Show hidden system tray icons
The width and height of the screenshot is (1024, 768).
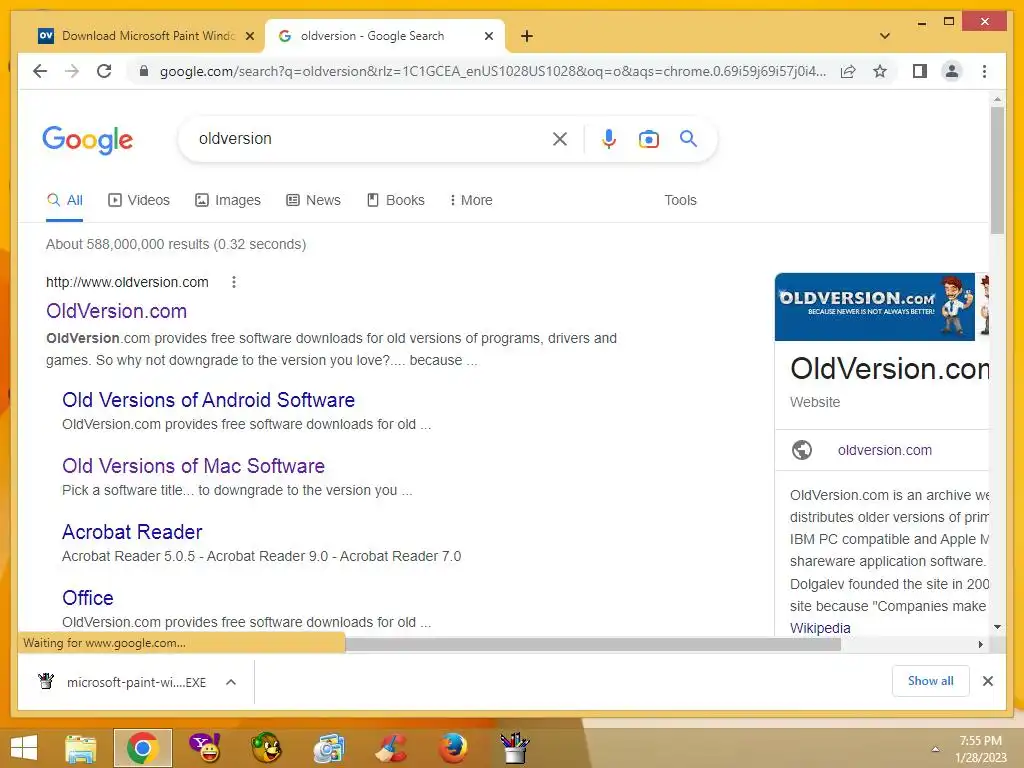[x=935, y=749]
